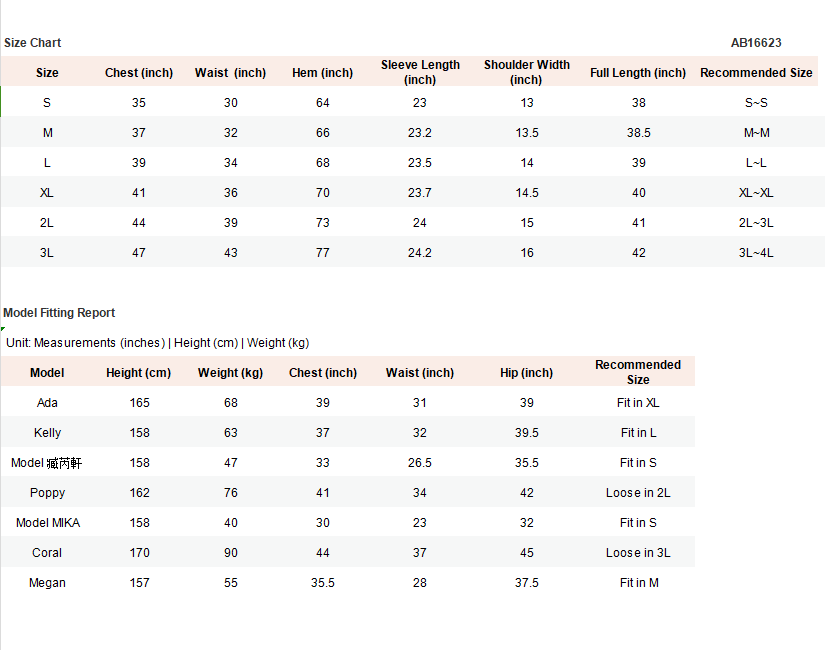Image resolution: width=825 pixels, height=650 pixels.
Task: Select the unit measurements note cell
Action: [157, 343]
